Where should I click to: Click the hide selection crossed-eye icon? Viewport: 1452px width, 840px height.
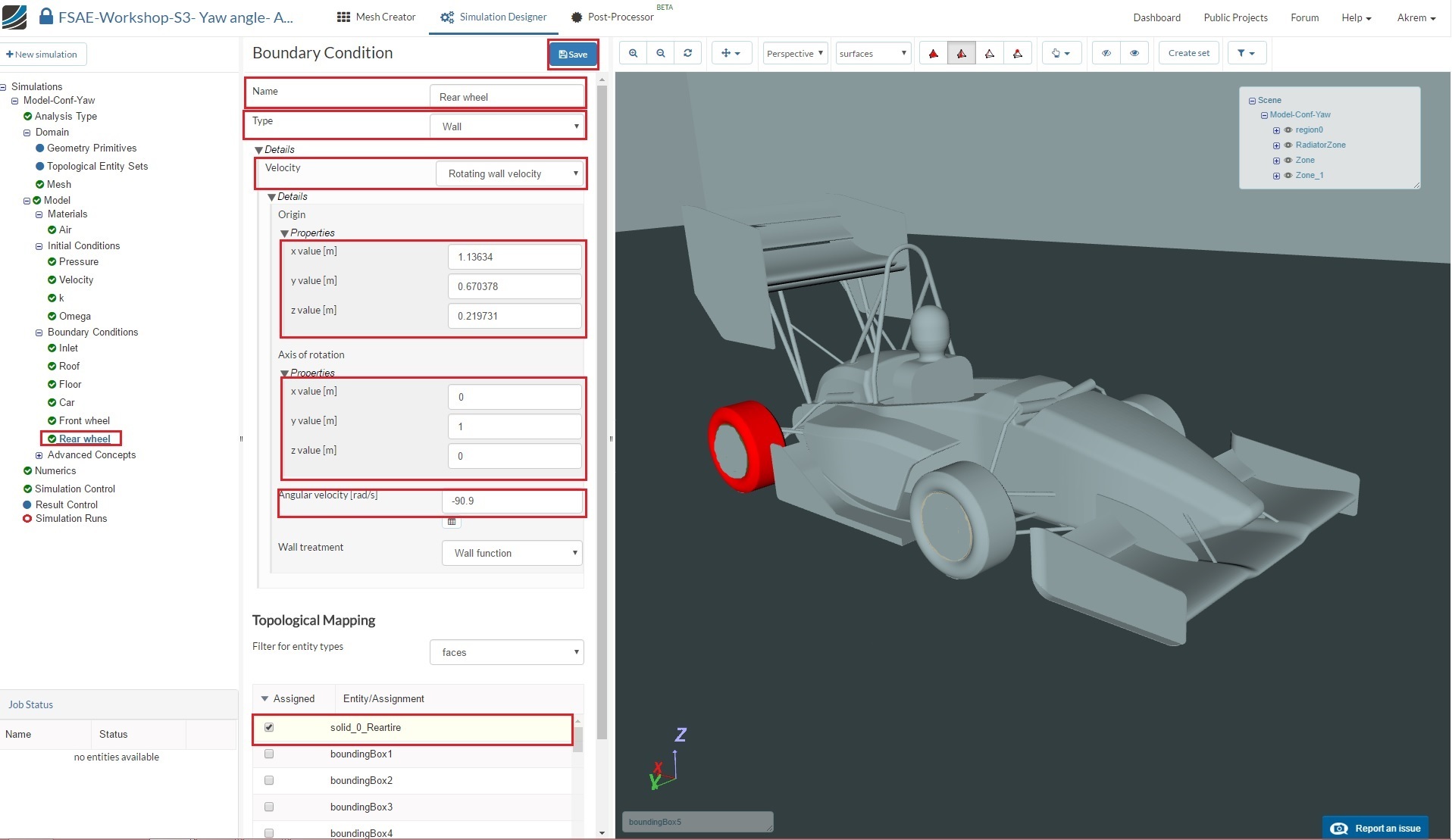point(1106,53)
